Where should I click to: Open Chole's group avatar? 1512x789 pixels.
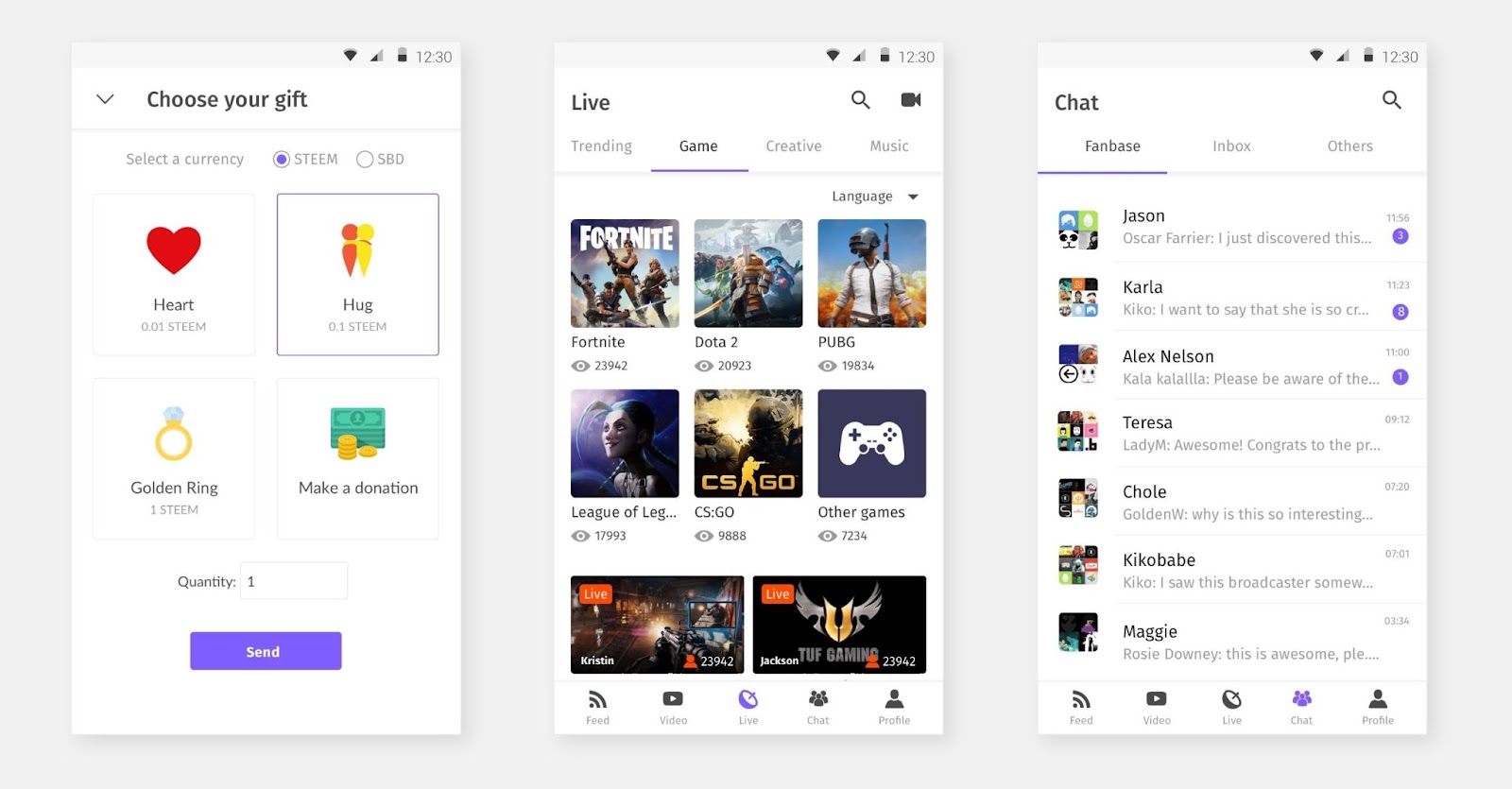(1078, 498)
